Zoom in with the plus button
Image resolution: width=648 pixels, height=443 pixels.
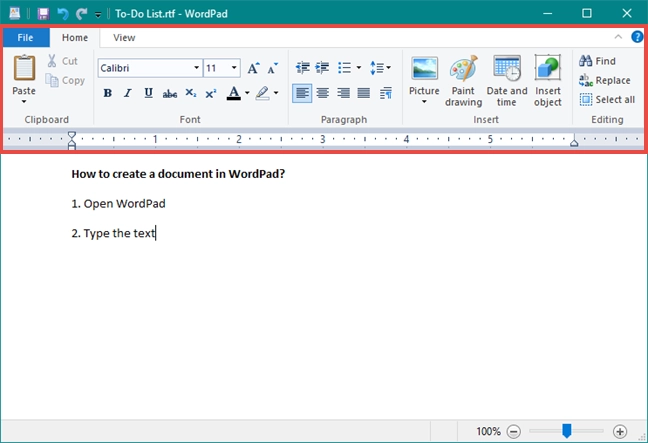(x=619, y=432)
